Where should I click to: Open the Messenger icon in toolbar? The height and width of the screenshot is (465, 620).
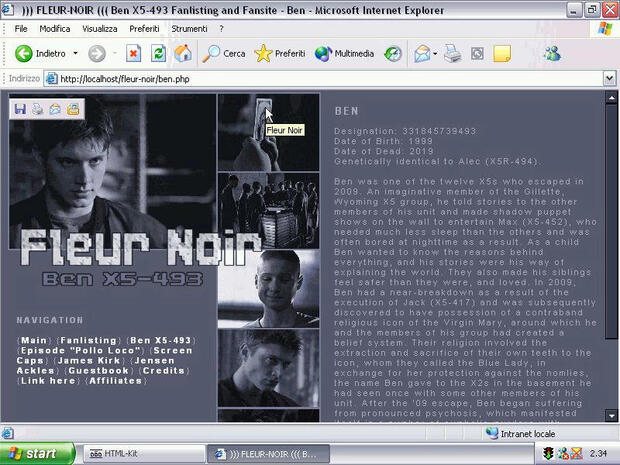point(552,53)
